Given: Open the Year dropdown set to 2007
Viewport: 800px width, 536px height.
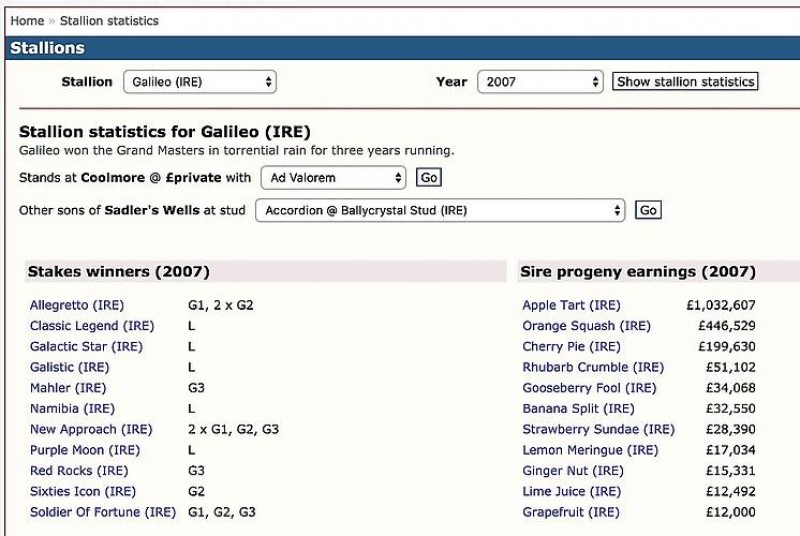Looking at the screenshot, I should 540,82.
